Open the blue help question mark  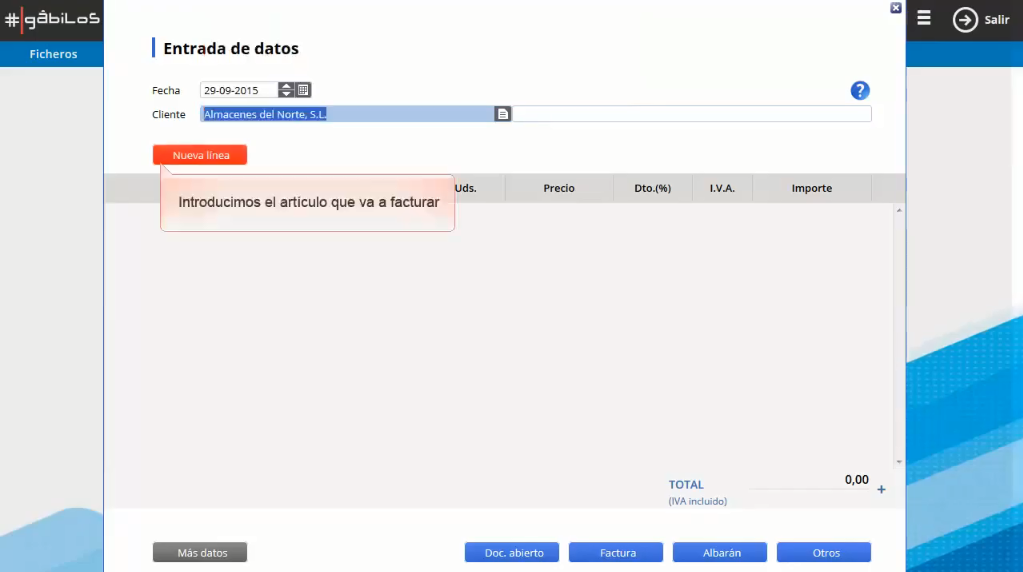click(860, 91)
